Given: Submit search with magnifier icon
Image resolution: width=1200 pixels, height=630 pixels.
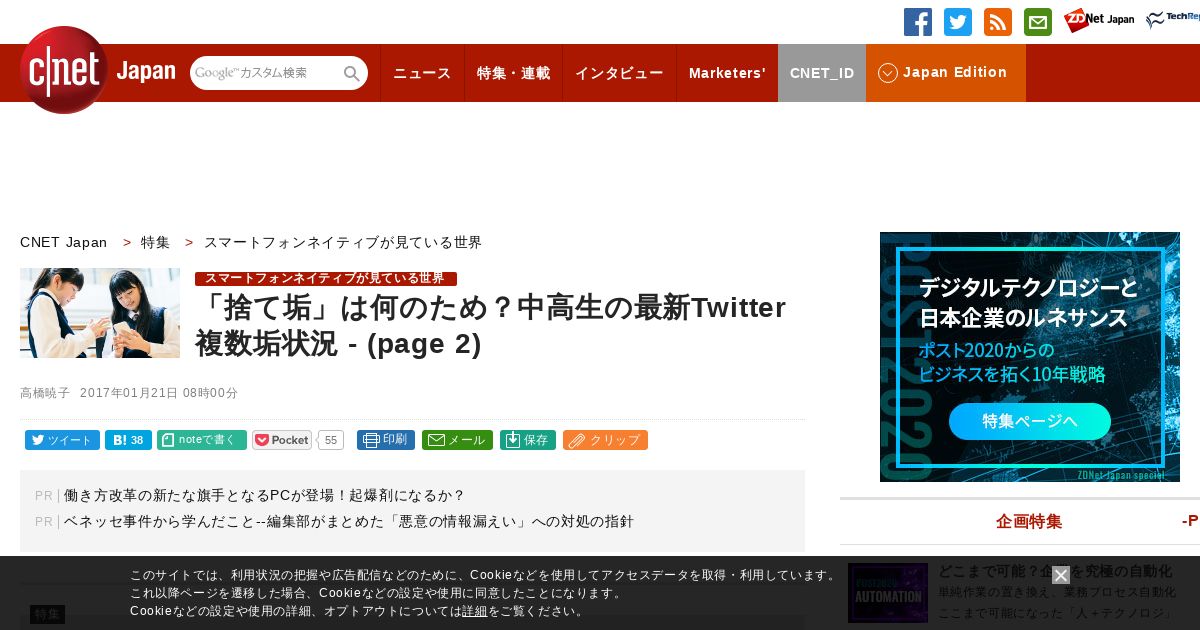Looking at the screenshot, I should [352, 73].
